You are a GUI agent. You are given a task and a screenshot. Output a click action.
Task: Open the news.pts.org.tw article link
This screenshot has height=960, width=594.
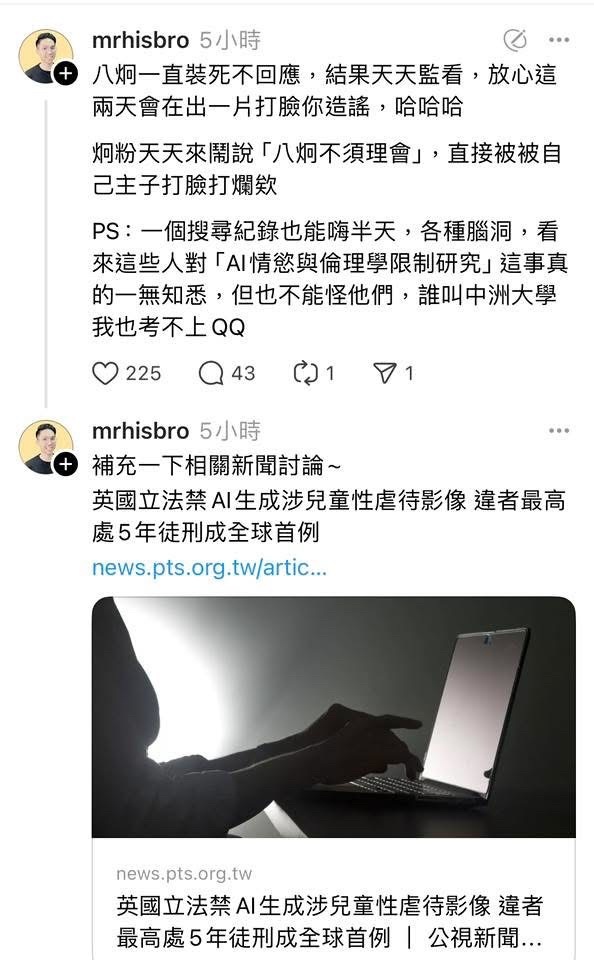pos(209,568)
